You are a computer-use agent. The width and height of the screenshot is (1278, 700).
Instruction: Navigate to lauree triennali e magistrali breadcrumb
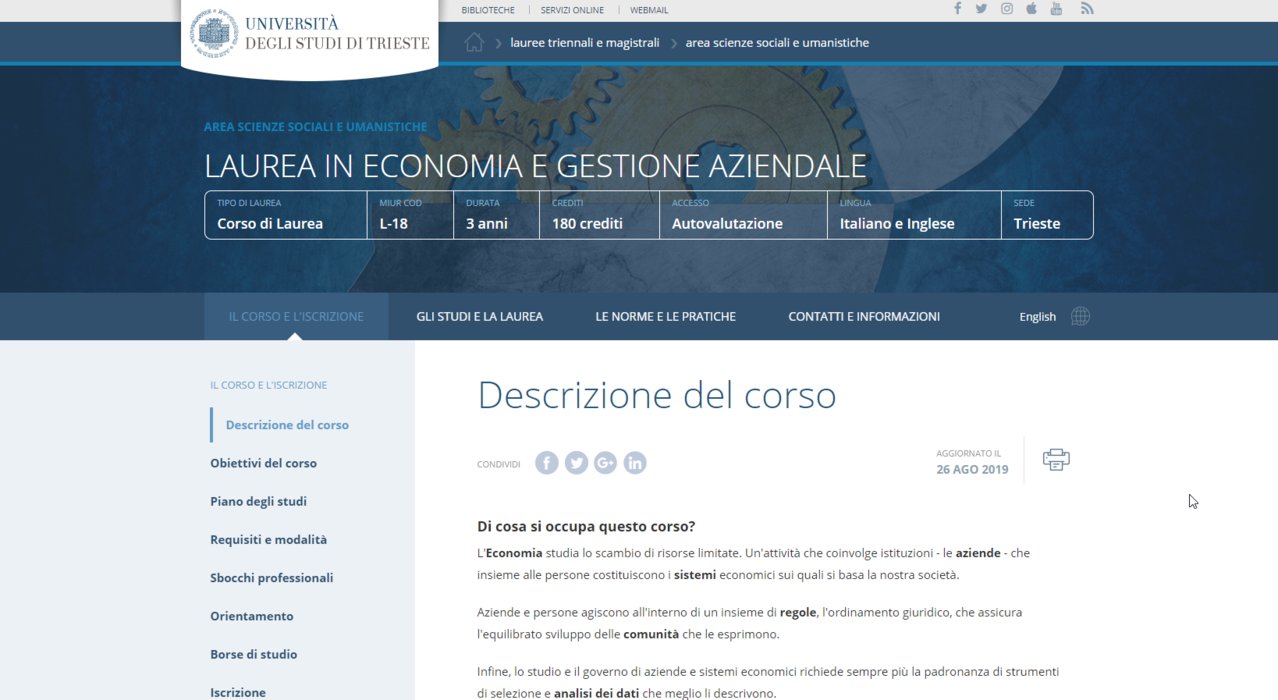click(584, 43)
